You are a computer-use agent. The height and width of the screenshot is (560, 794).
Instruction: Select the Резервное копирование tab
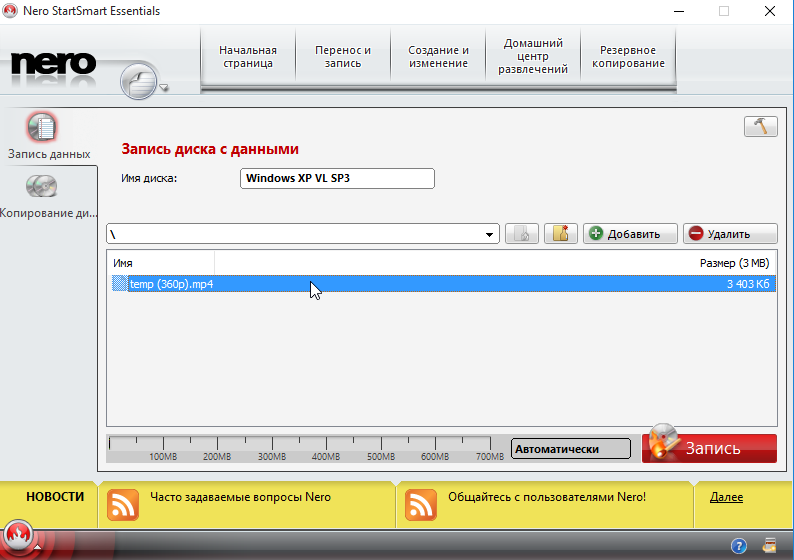click(628, 57)
